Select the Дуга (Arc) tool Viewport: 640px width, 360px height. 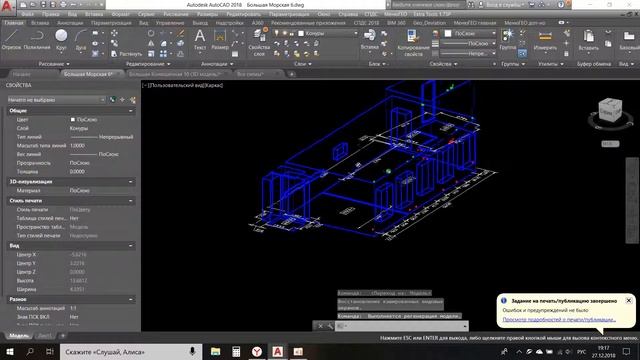[81, 40]
